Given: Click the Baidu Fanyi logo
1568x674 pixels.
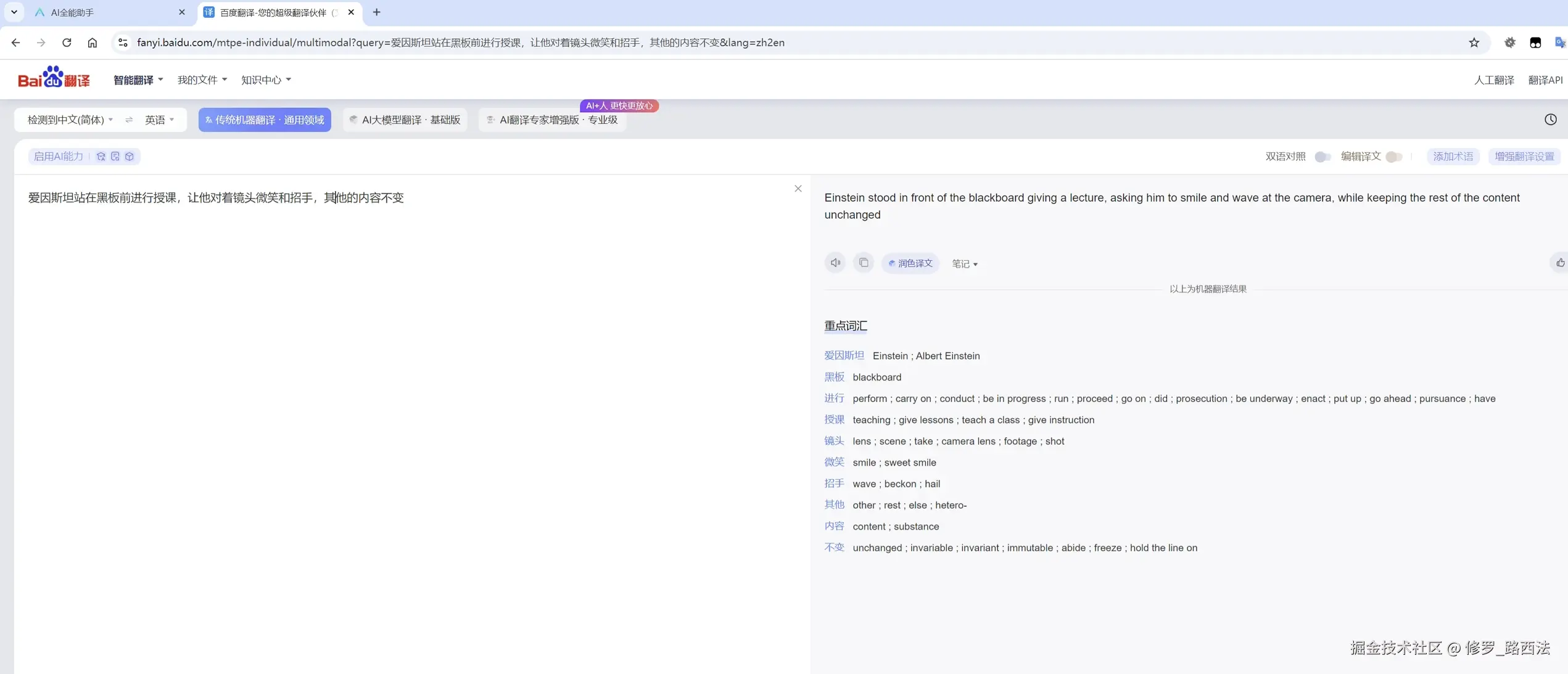Looking at the screenshot, I should [x=54, y=77].
